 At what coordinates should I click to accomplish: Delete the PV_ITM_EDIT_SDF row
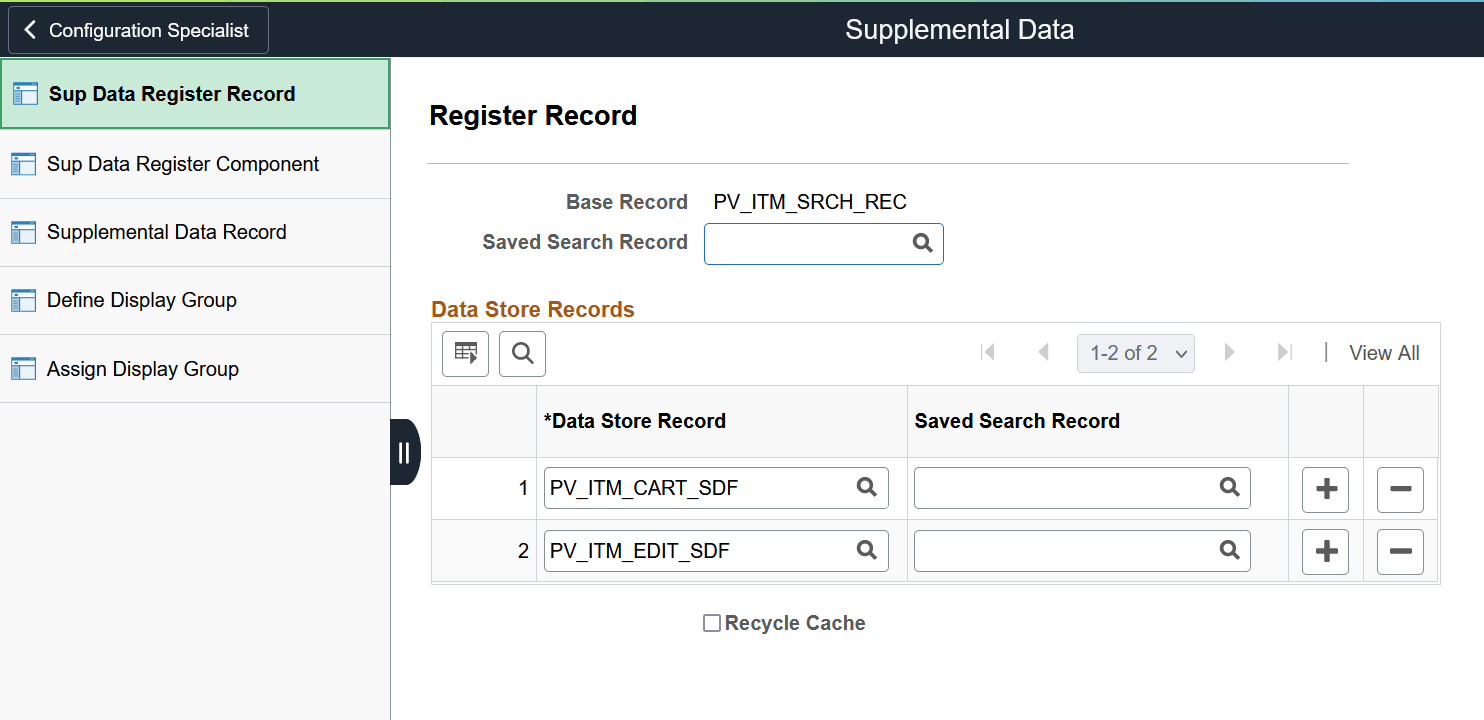[1400, 551]
